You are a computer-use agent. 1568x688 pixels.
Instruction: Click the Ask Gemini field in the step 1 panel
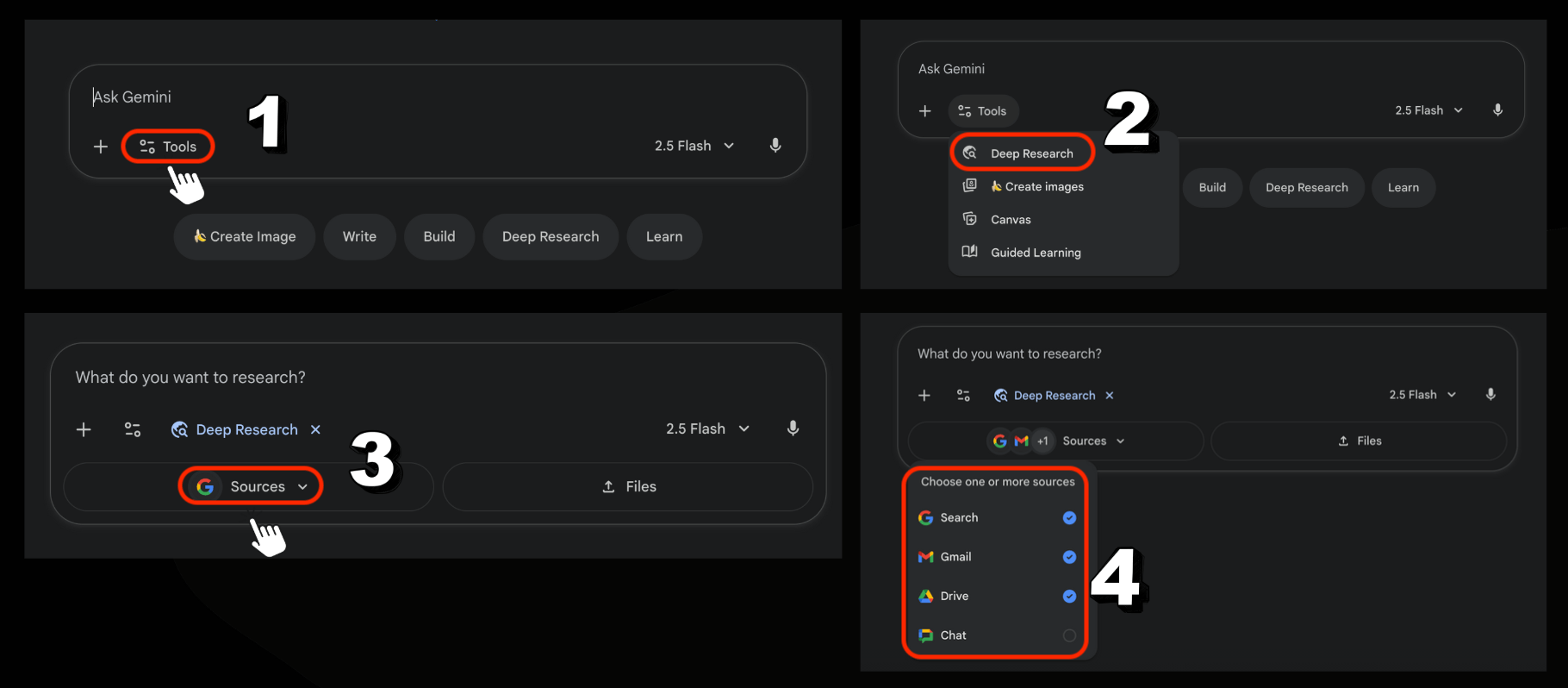345,97
